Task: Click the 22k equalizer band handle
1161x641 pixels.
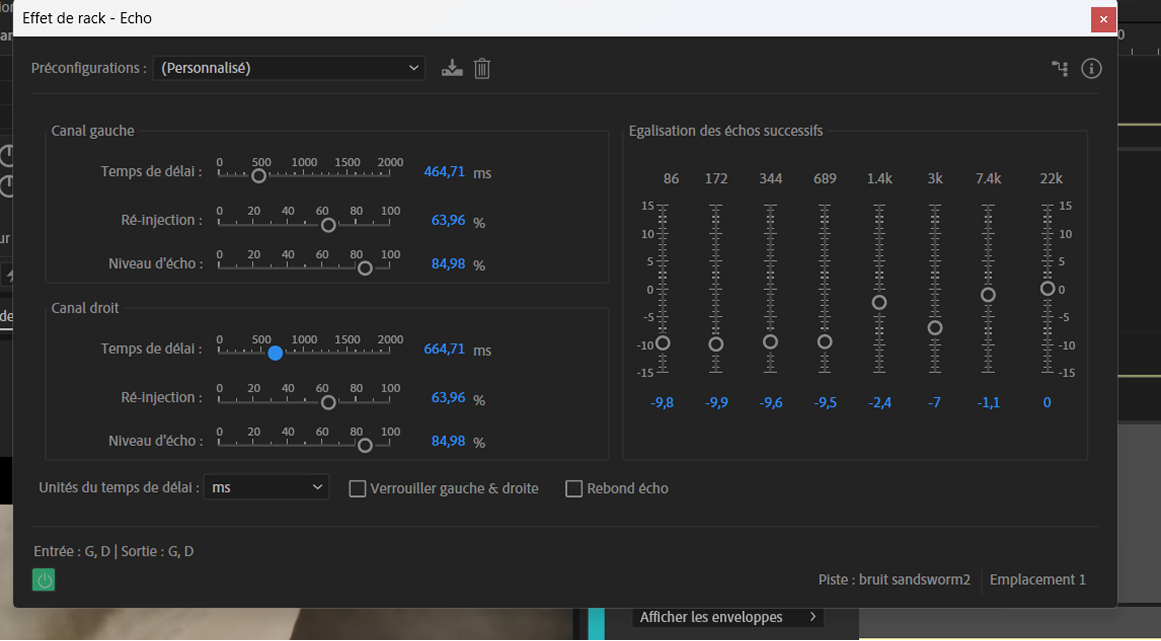Action: click(1047, 289)
